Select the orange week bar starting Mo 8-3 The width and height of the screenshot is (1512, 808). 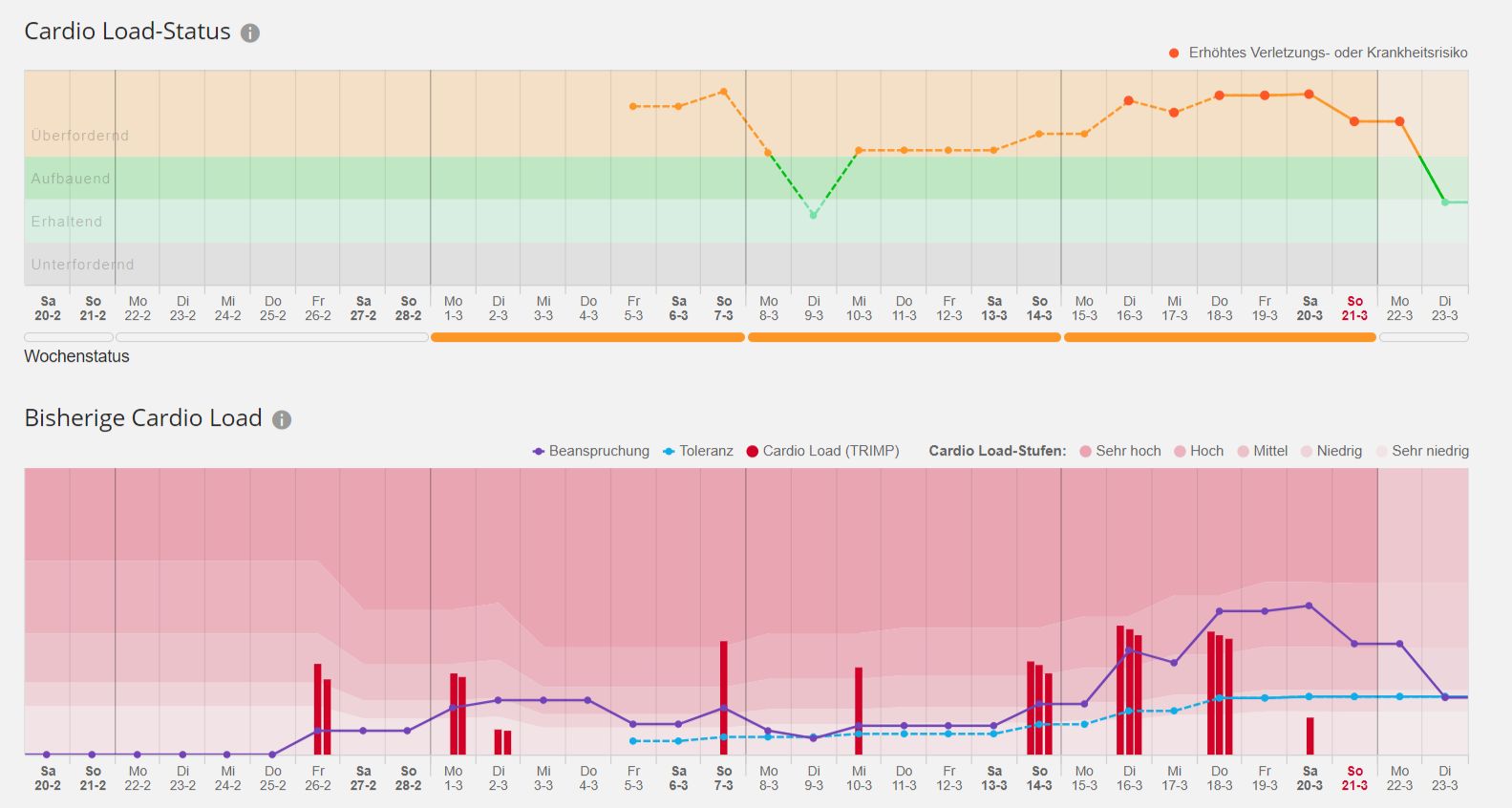(905, 337)
